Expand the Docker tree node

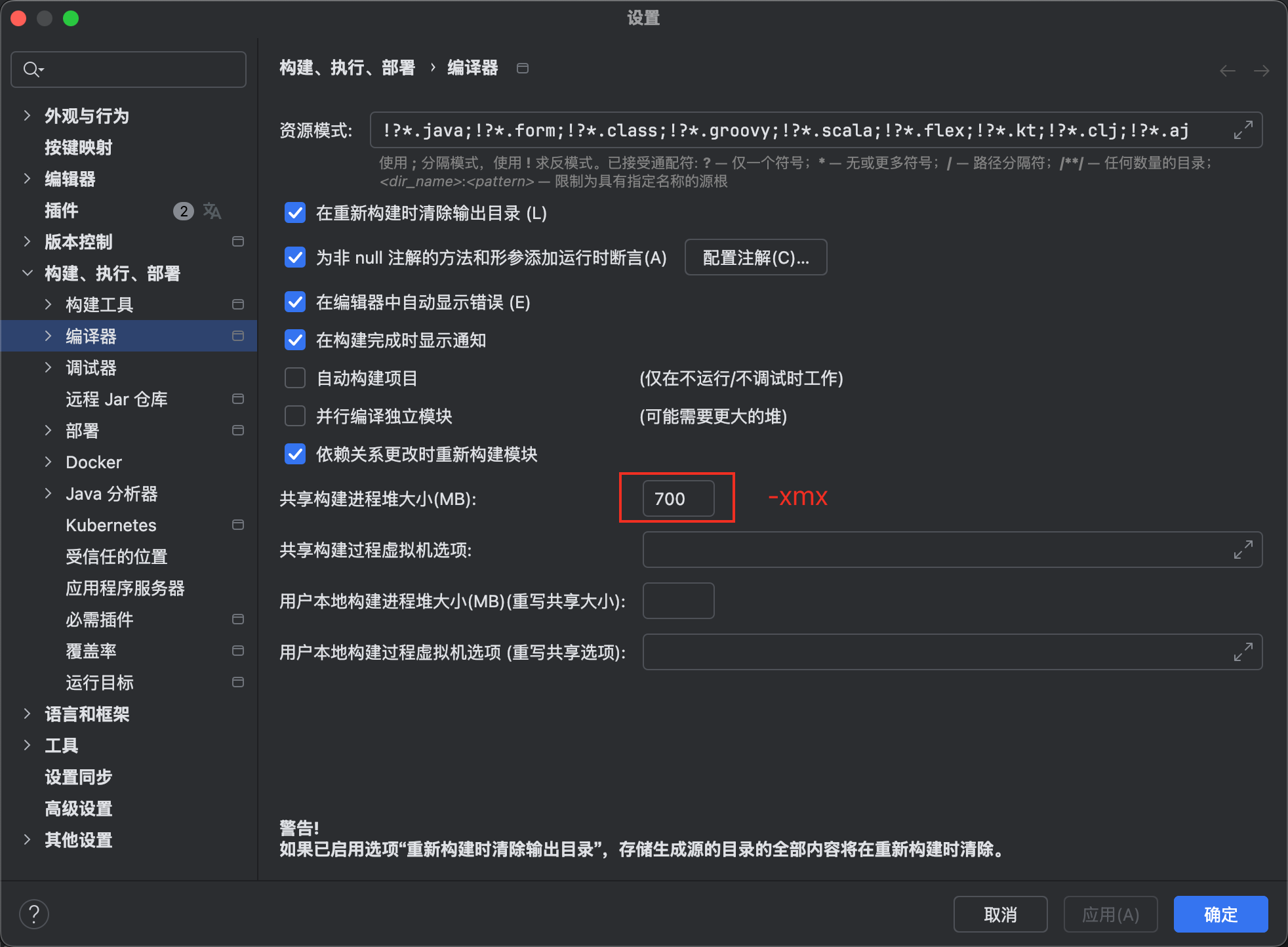[x=49, y=462]
